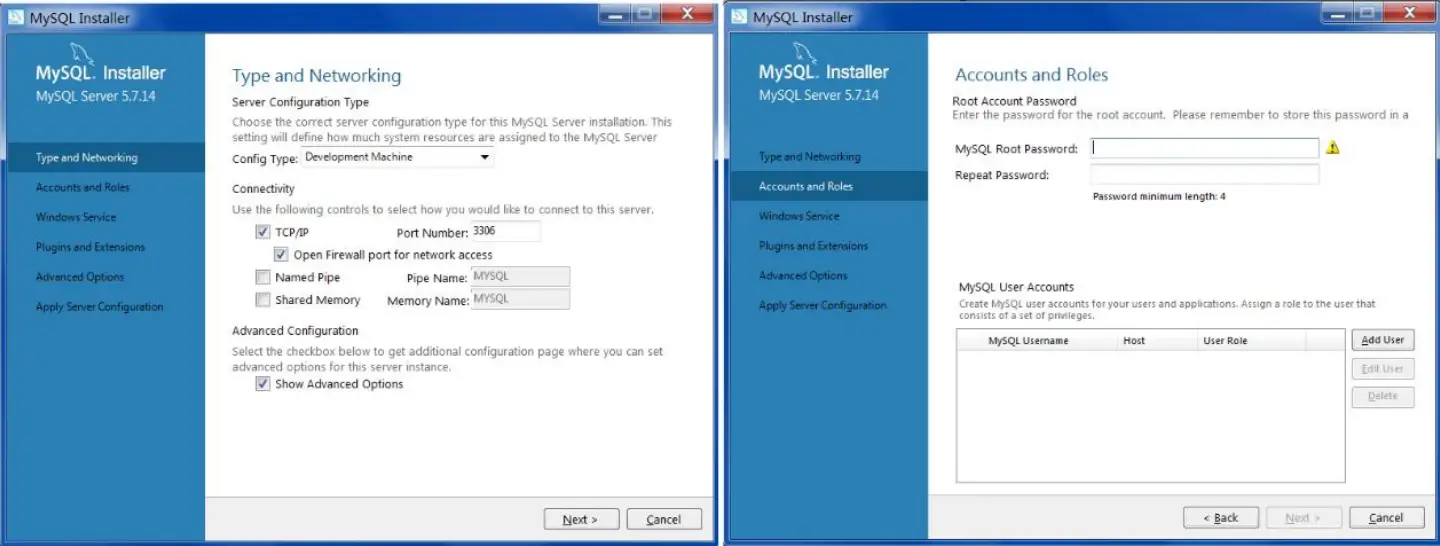Enable the Shared Memory checkbox
The width and height of the screenshot is (1440, 546).
263,300
